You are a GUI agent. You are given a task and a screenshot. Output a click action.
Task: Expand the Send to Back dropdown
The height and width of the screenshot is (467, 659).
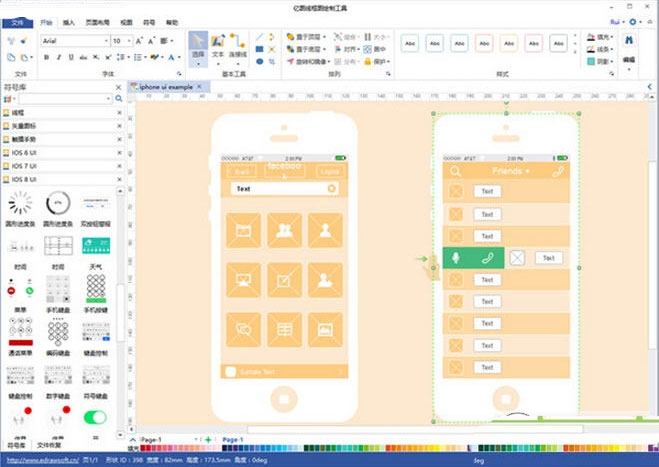tap(324, 49)
